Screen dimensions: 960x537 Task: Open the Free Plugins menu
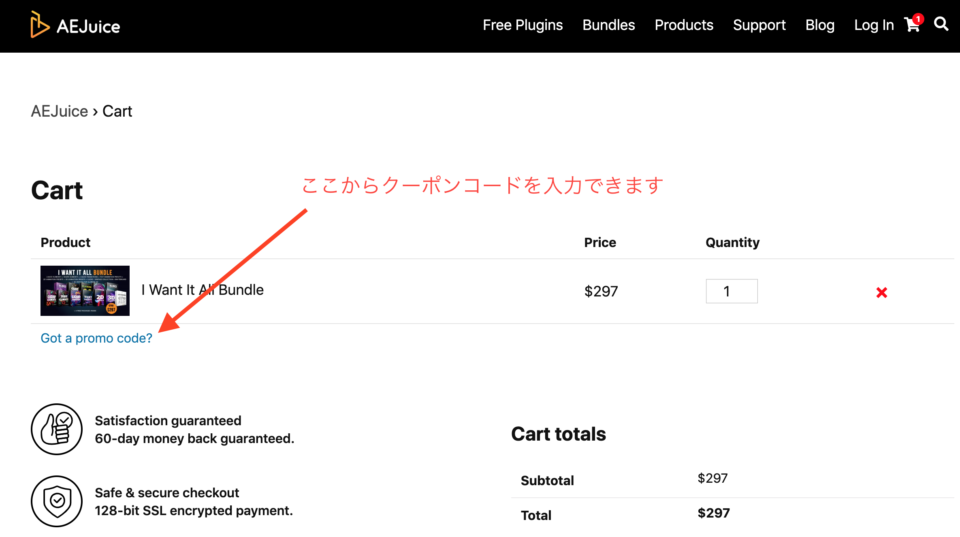click(x=522, y=25)
